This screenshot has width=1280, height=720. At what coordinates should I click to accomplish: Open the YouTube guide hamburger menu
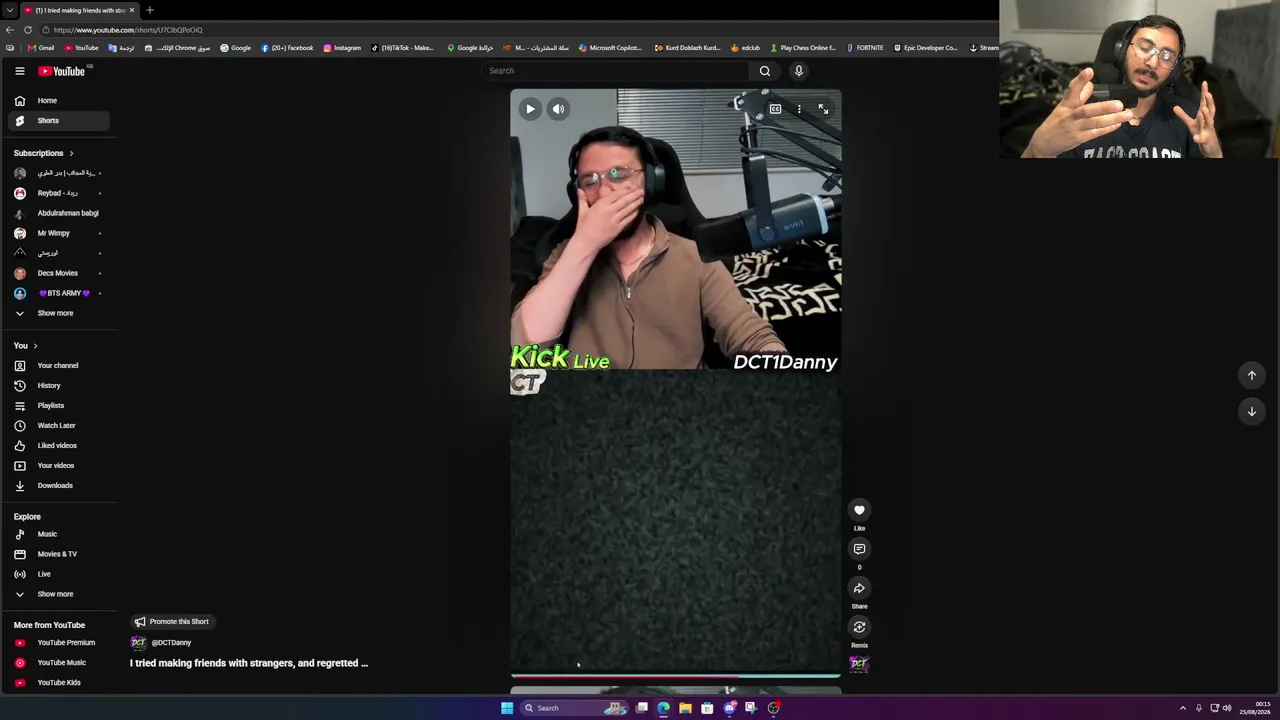(19, 71)
